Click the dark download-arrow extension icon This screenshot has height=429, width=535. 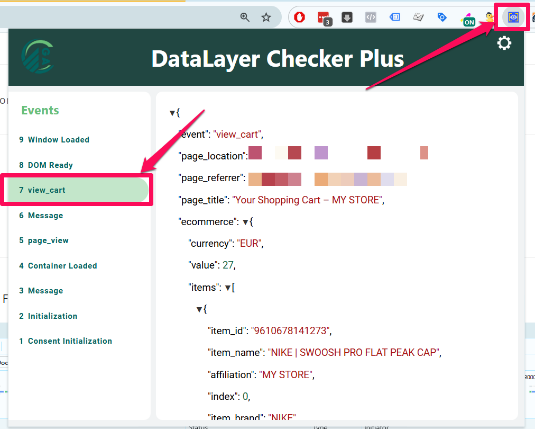pos(347,17)
